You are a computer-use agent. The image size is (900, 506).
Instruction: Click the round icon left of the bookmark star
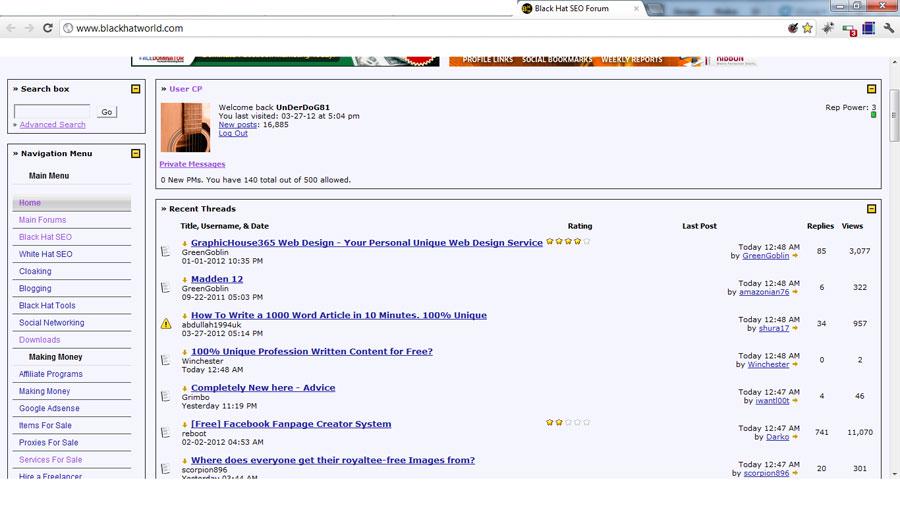tap(793, 28)
